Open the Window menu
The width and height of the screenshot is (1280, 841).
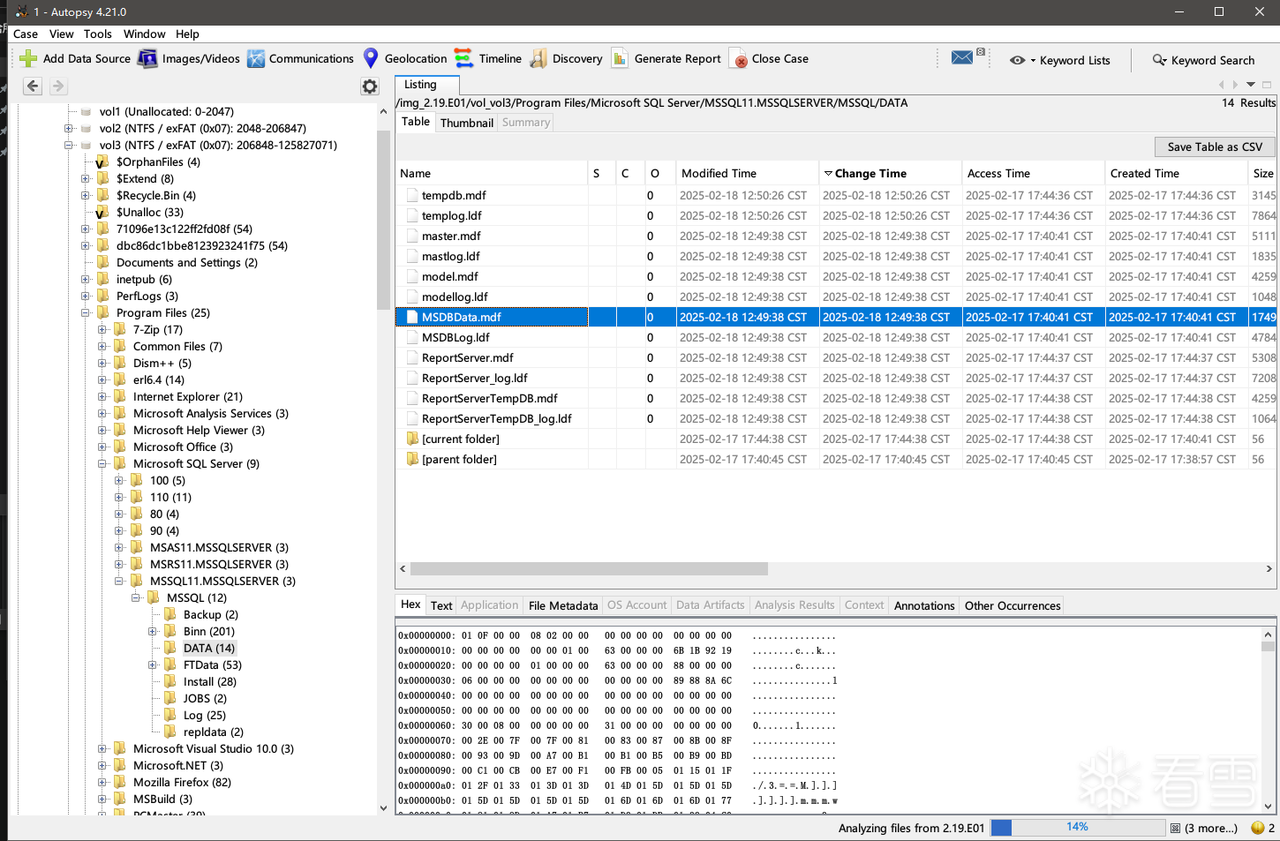[x=144, y=34]
